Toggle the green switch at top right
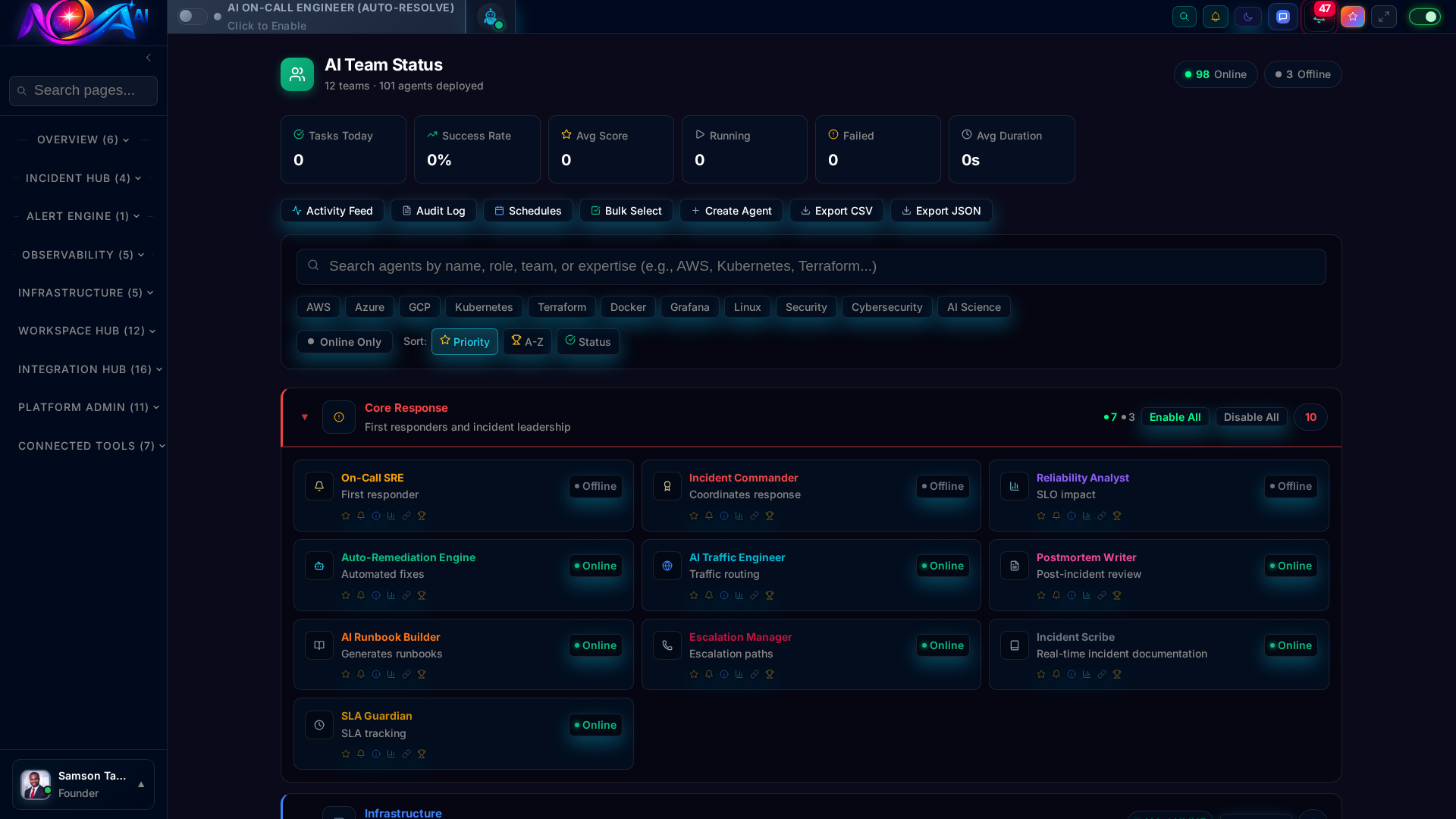Screen dimensions: 1456x819 [x=1424, y=16]
